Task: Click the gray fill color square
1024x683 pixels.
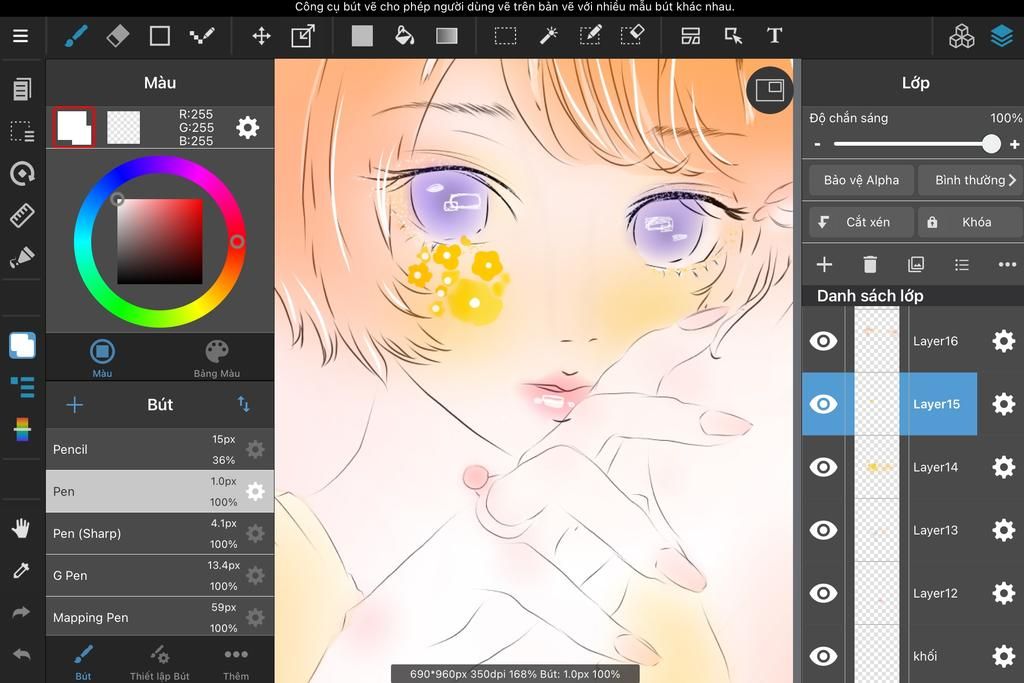Action: click(362, 36)
